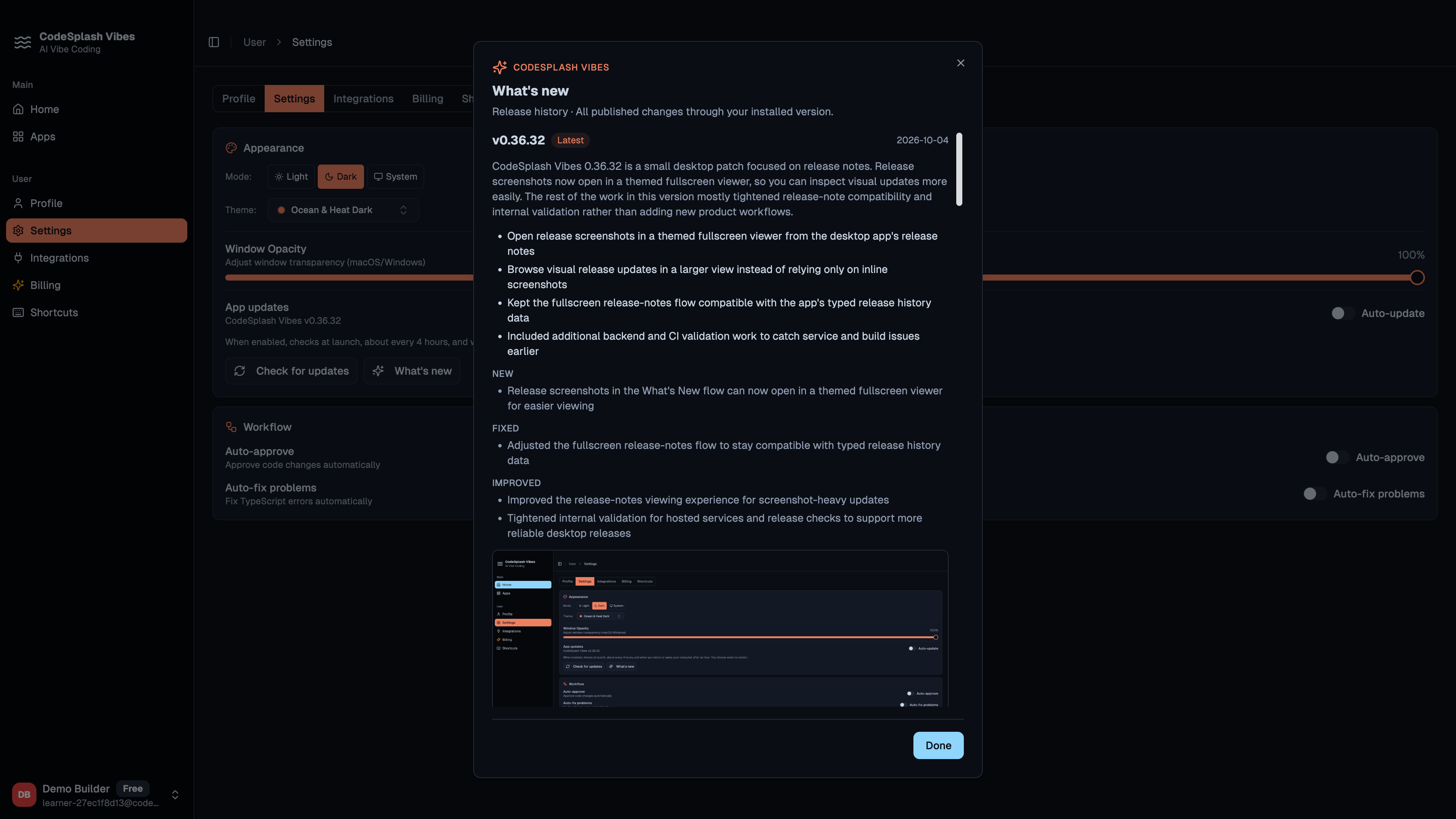Viewport: 1456px width, 819px height.
Task: Open Integrations in the sidebar
Action: tap(97, 258)
